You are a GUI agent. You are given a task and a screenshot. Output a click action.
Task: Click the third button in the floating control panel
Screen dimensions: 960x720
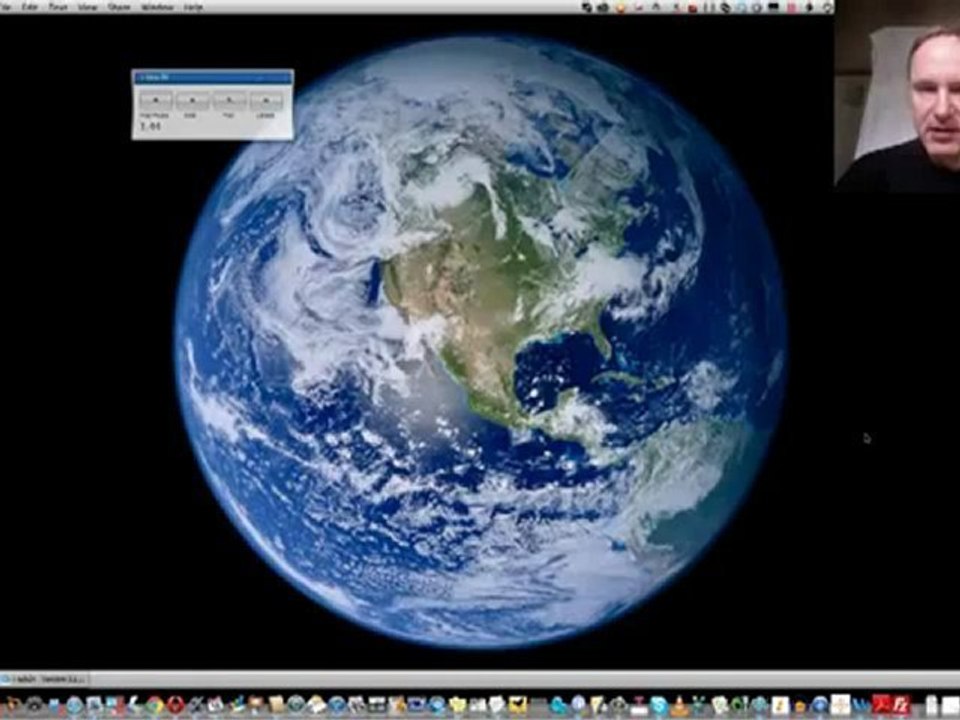pos(229,100)
